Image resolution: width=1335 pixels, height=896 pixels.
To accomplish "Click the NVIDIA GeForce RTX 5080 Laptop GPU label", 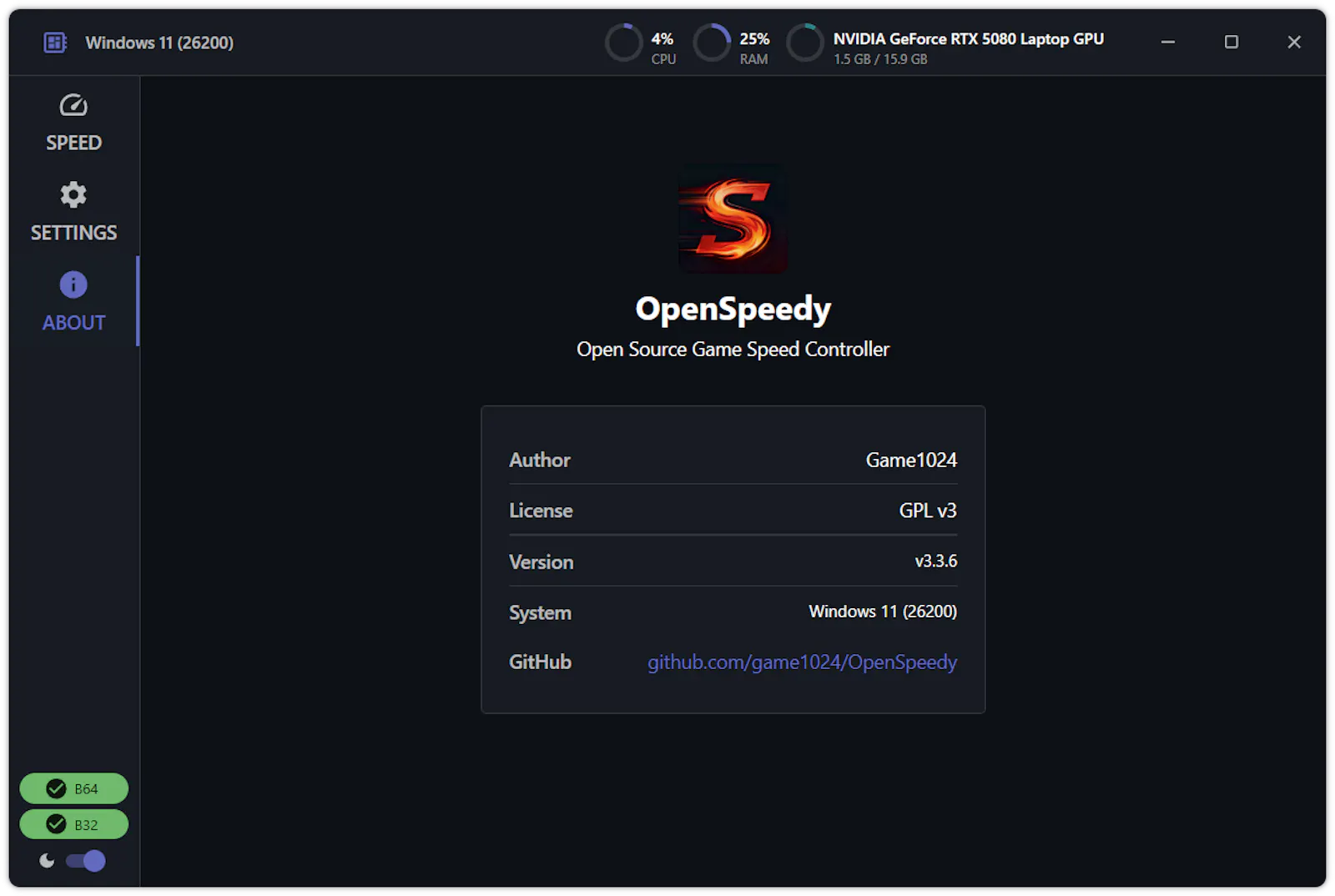I will 968,38.
